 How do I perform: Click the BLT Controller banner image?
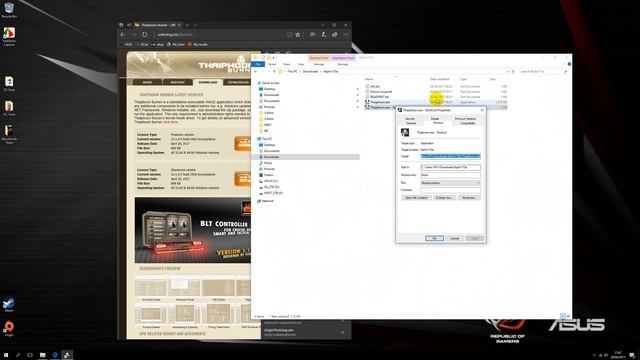(x=193, y=230)
